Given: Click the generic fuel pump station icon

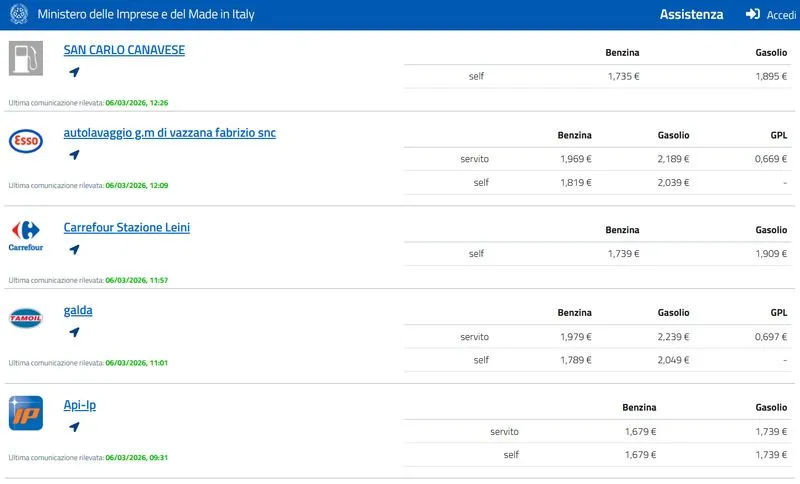Looking at the screenshot, I should tap(25, 58).
